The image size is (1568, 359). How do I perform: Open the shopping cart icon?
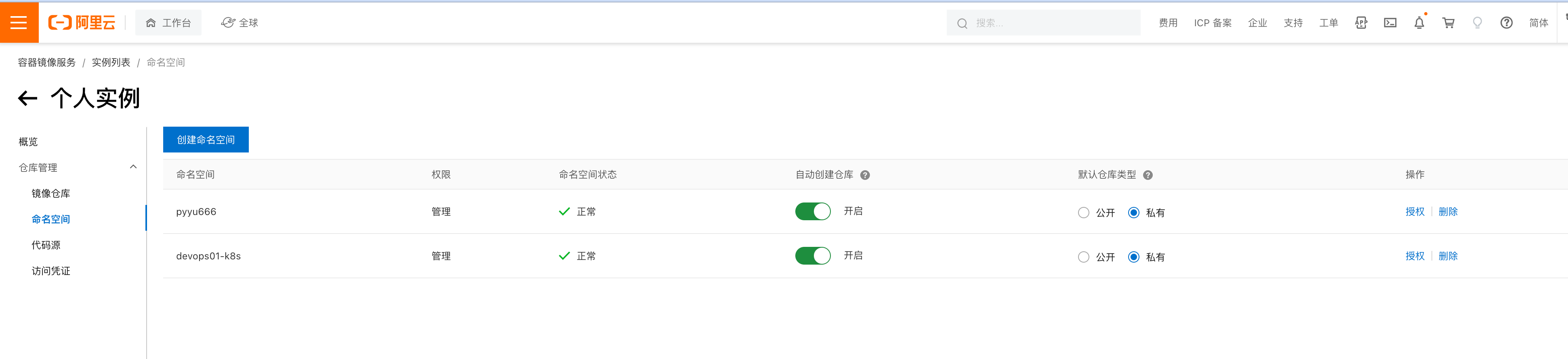coord(1448,23)
